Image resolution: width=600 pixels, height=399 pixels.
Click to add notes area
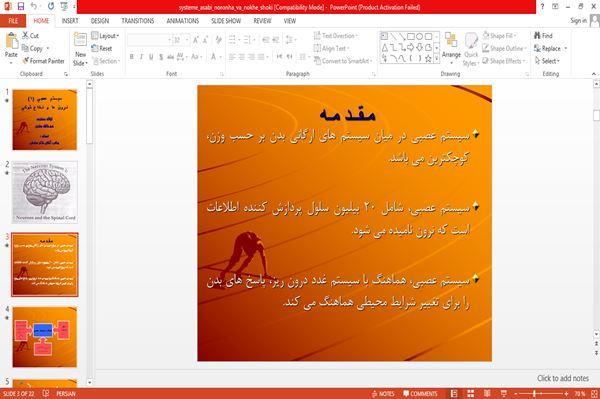click(562, 378)
